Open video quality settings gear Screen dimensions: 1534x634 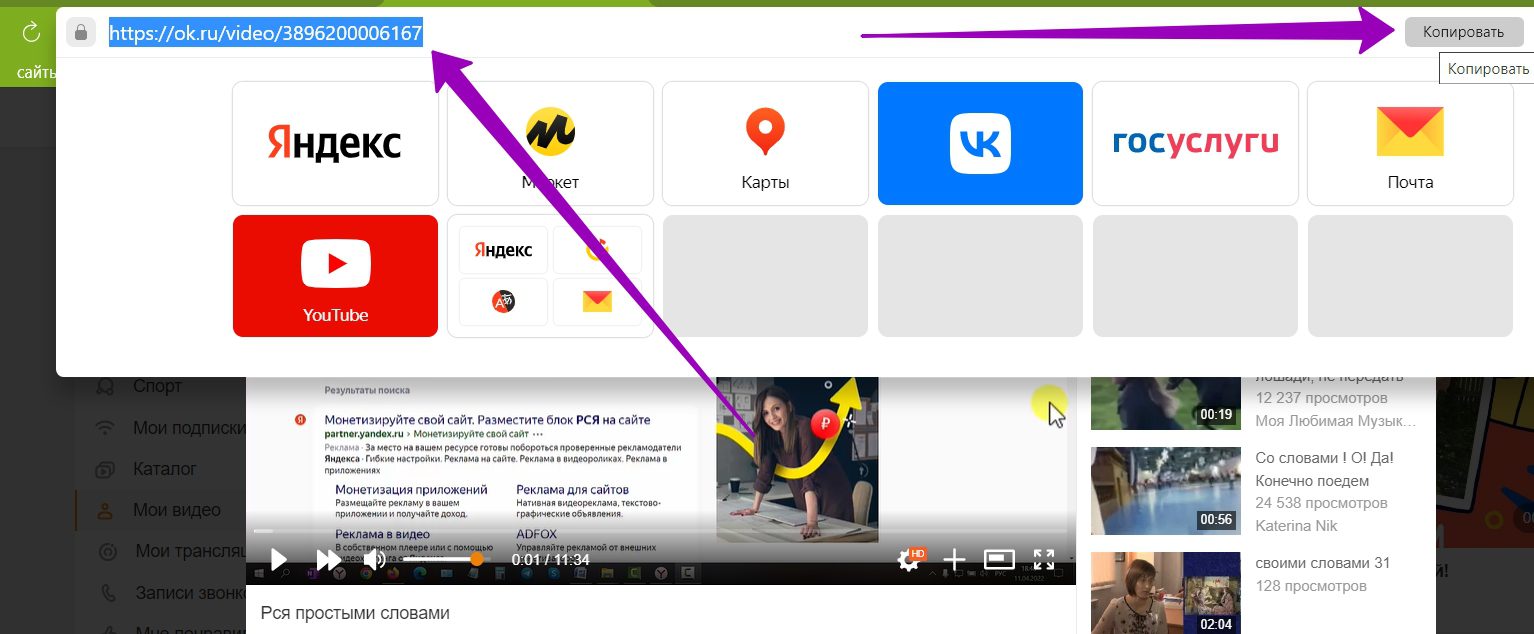(x=909, y=560)
